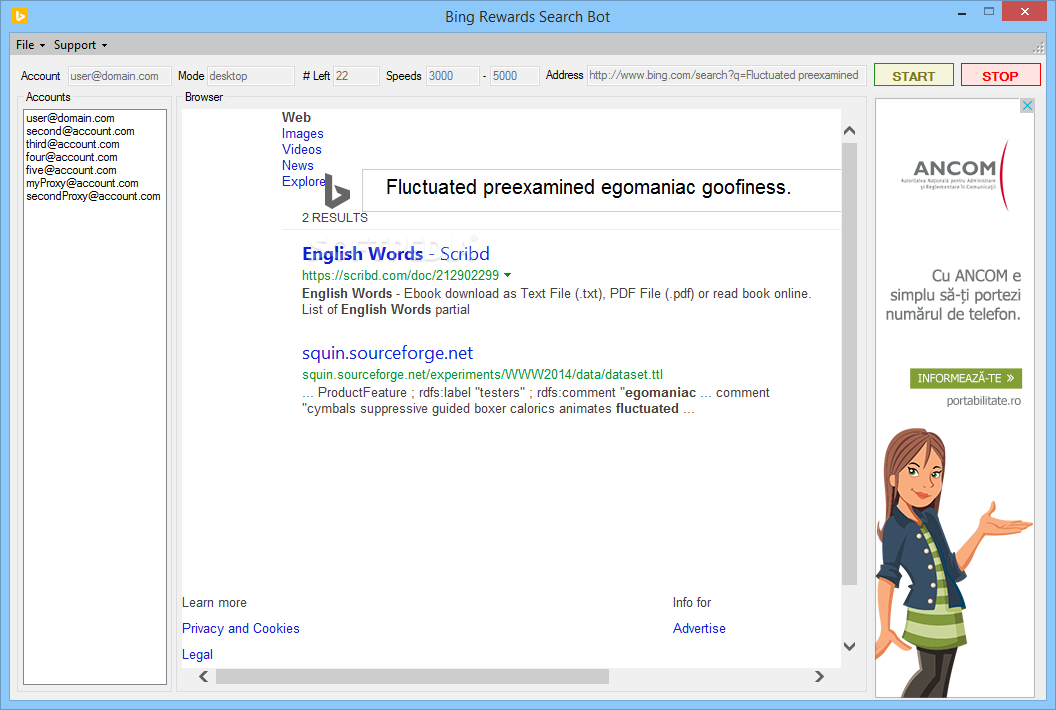The width and height of the screenshot is (1056, 710).
Task: Open the Support menu
Action: click(80, 45)
